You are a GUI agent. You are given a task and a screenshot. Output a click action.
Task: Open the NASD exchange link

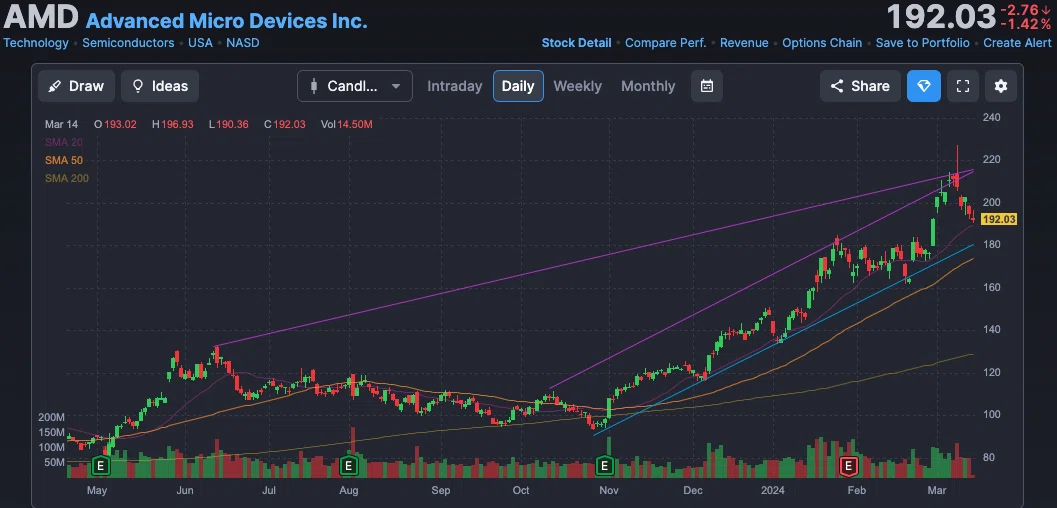click(243, 43)
